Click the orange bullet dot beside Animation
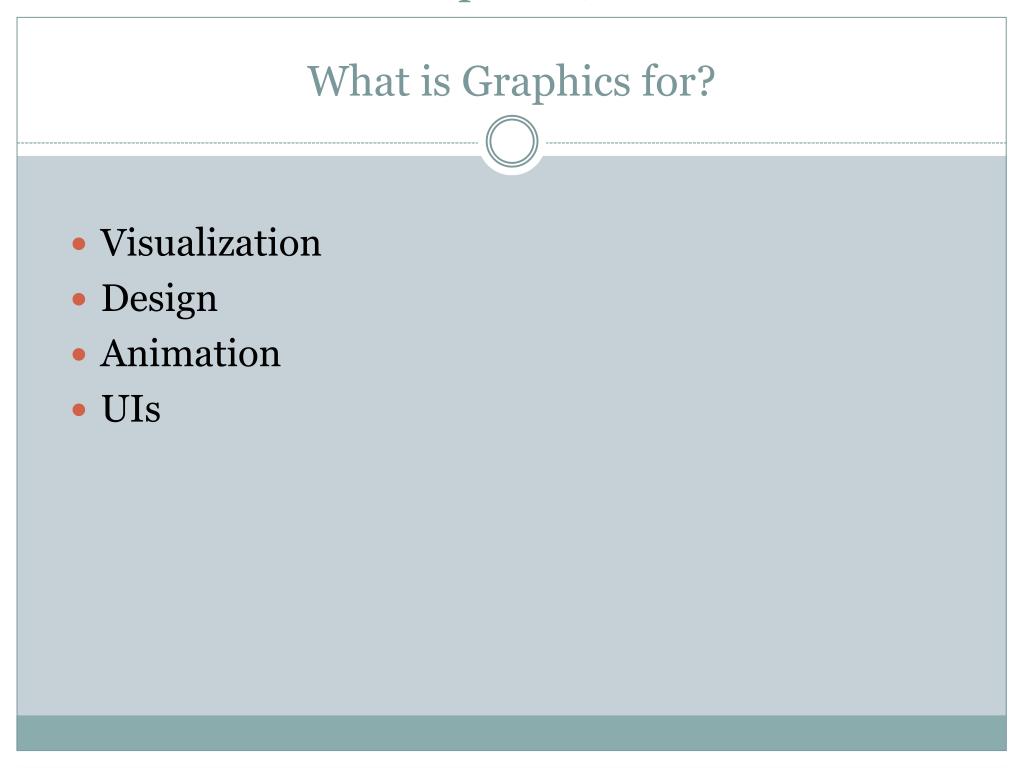 click(x=79, y=355)
